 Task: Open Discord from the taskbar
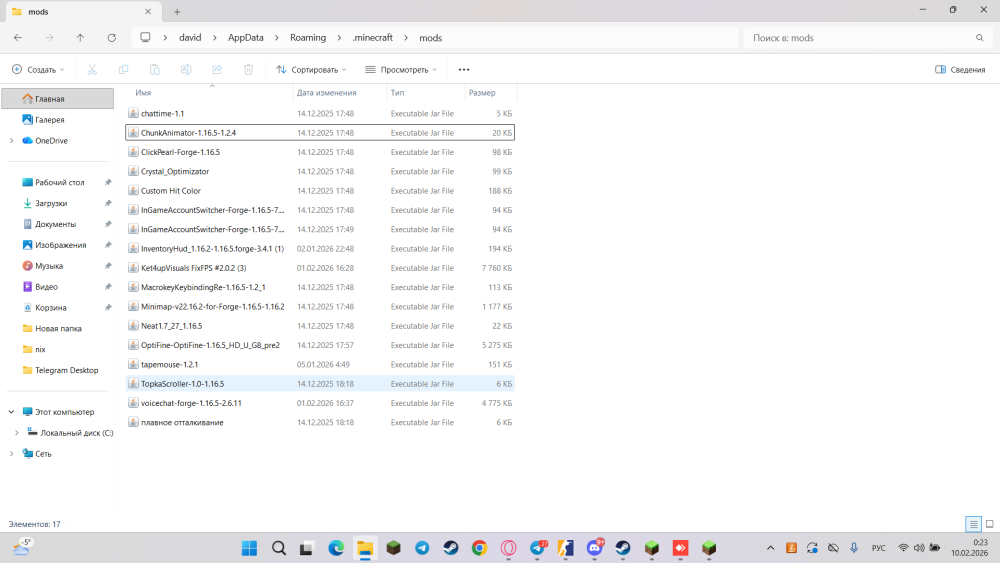pos(594,548)
